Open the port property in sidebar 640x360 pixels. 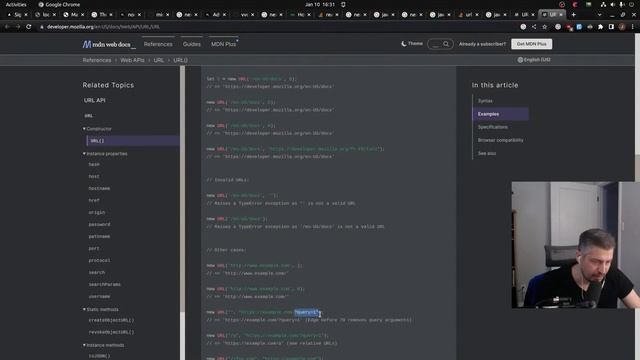pos(94,248)
